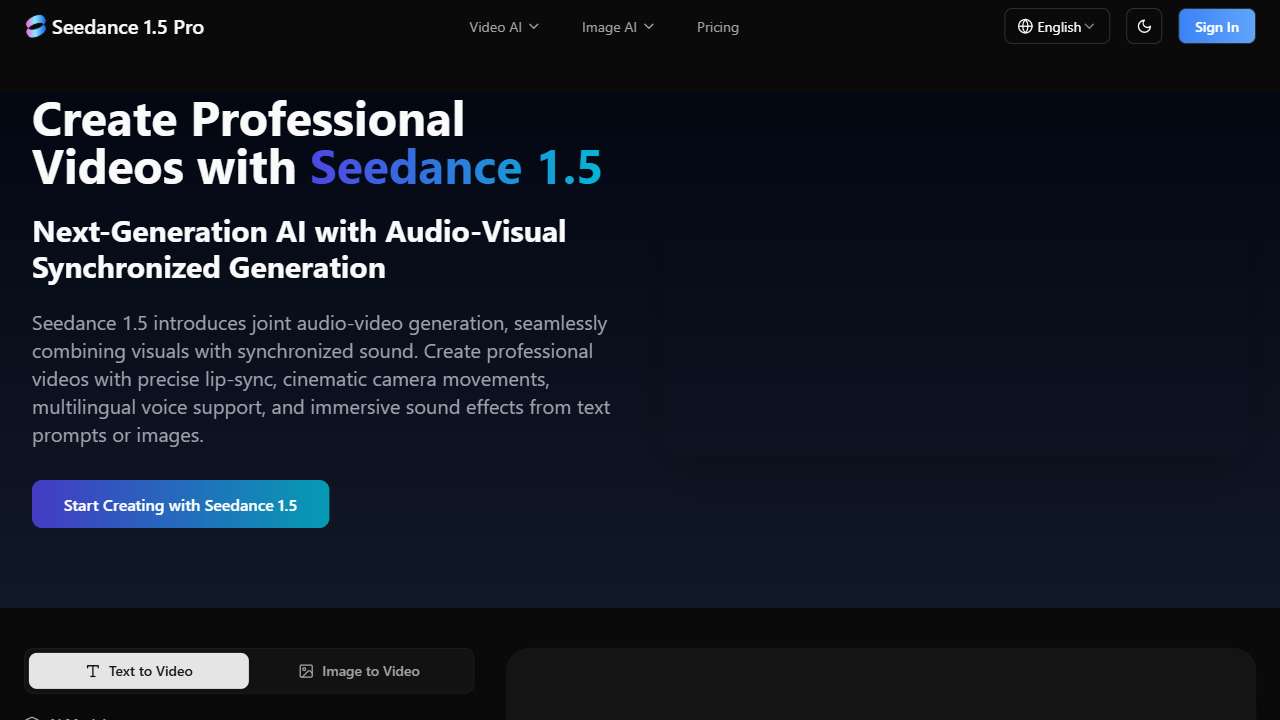Click the Next-Generation AI subheading
The width and height of the screenshot is (1280, 720).
(299, 249)
